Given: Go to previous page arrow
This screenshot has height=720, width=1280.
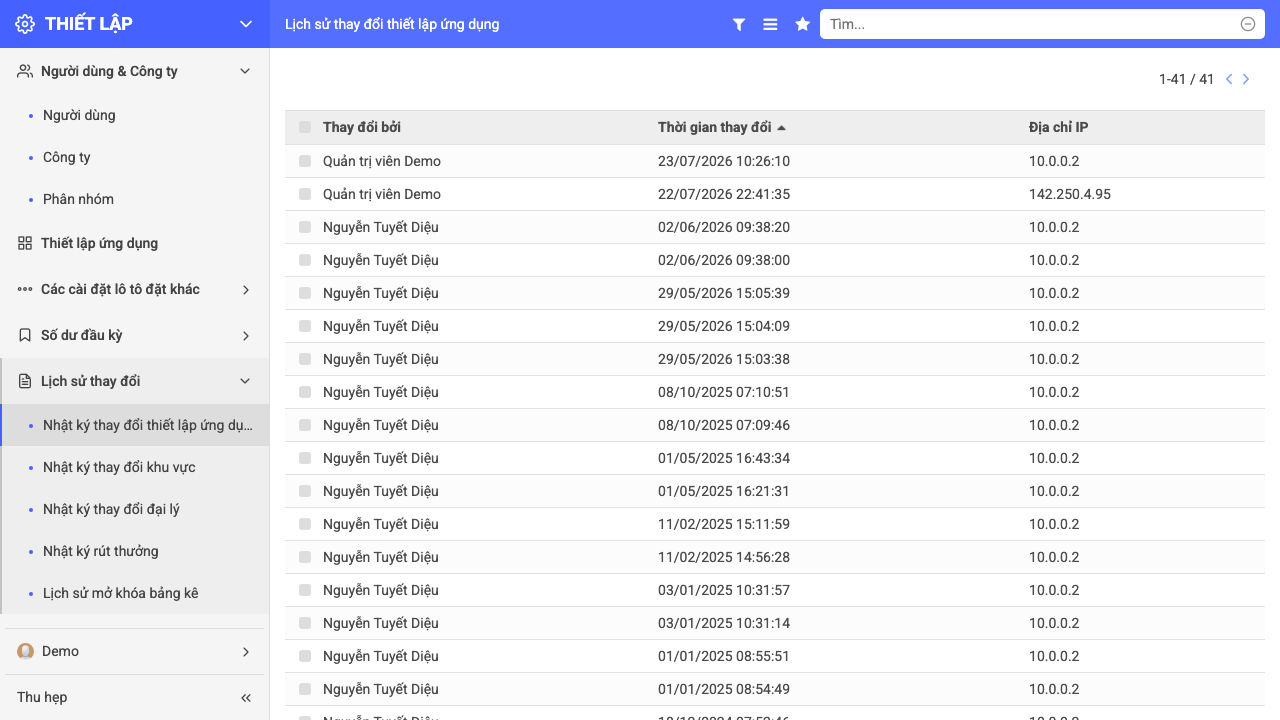Looking at the screenshot, I should tap(1229, 79).
